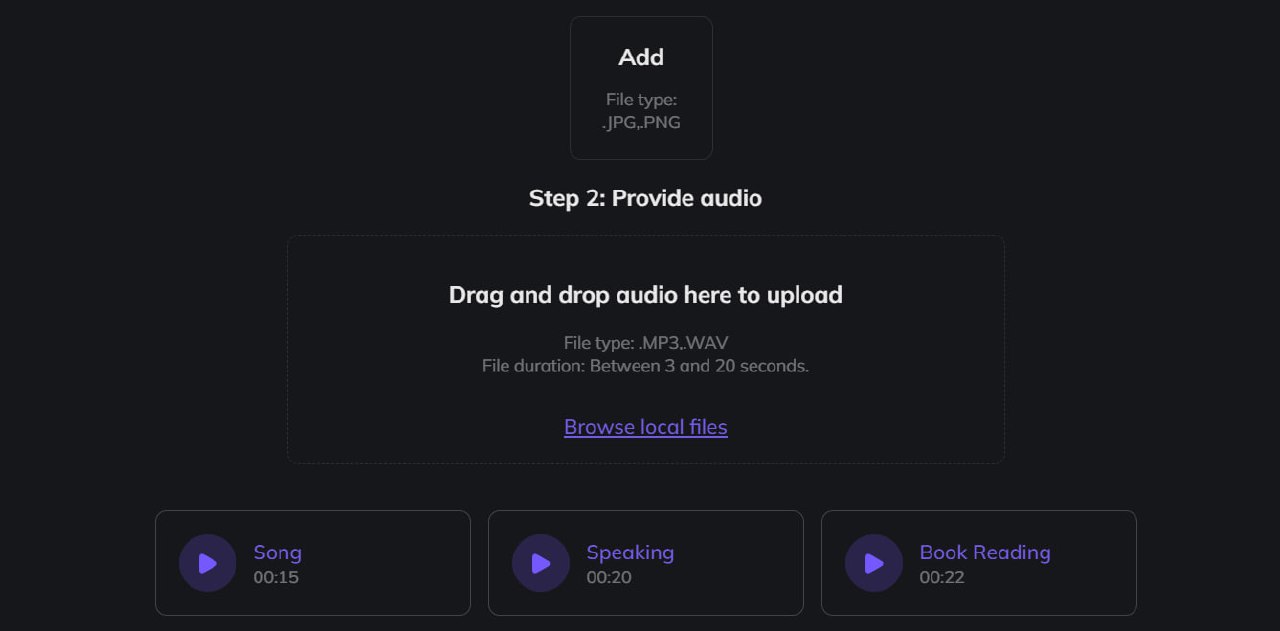The height and width of the screenshot is (631, 1280).
Task: Play the Speaking sample audio
Action: click(540, 563)
